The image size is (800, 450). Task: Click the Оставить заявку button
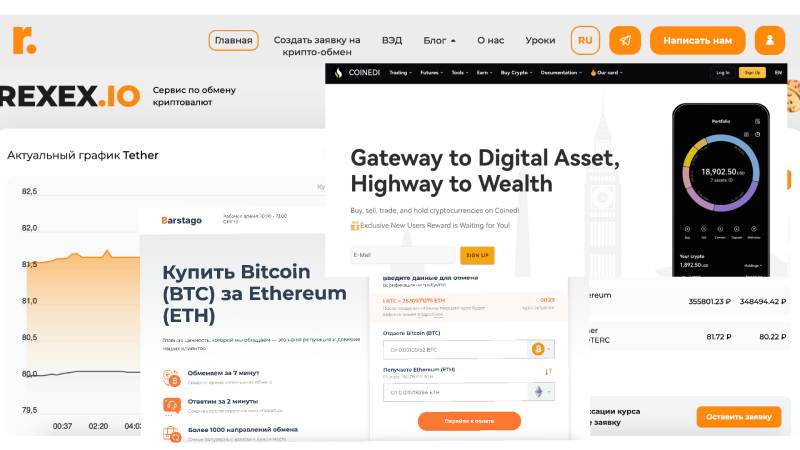coord(739,417)
